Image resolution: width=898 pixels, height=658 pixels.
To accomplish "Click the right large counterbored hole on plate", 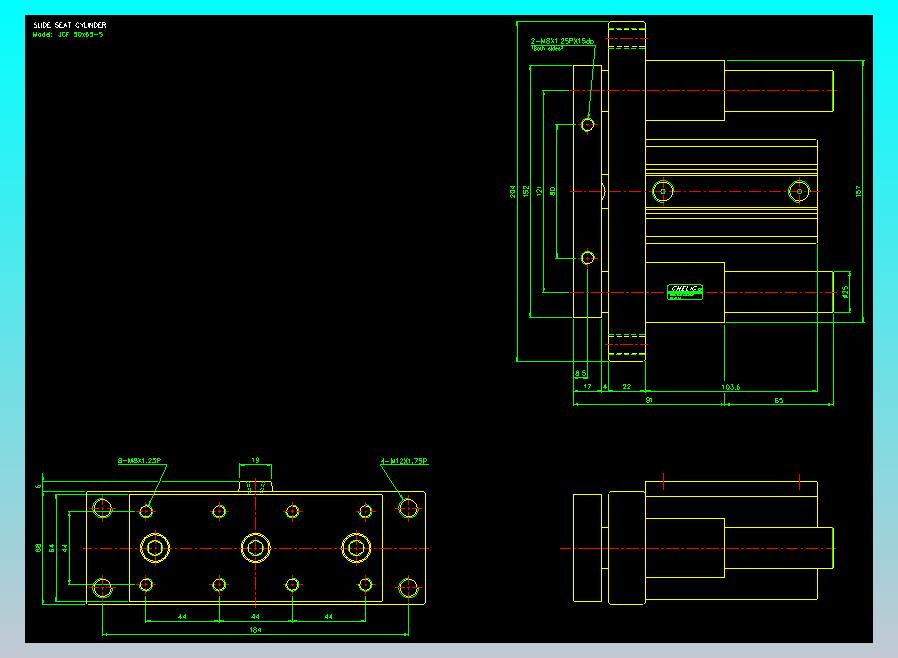I will point(356,548).
